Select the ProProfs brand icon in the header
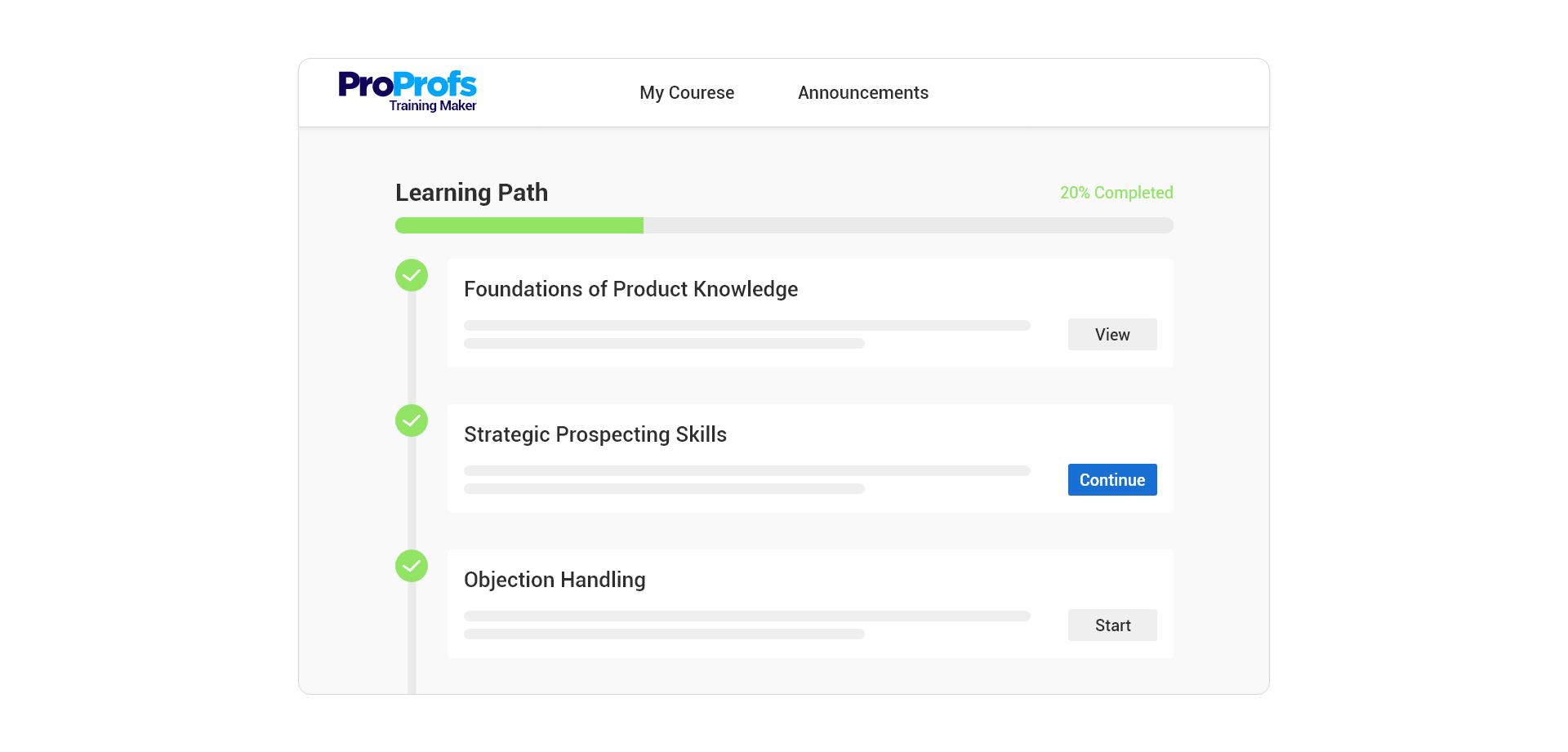 [406, 91]
